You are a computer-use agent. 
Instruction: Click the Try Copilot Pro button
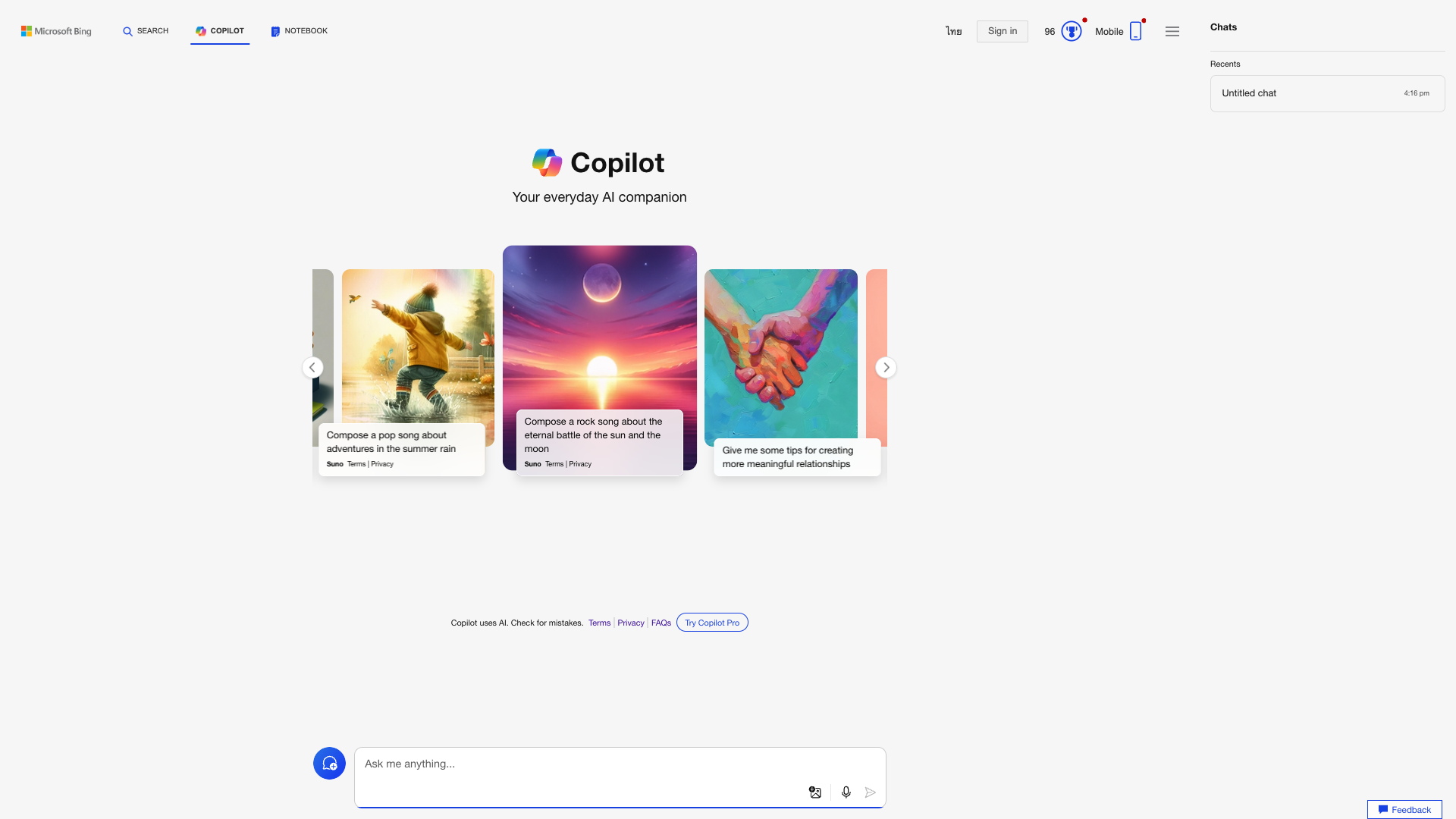[x=712, y=622]
